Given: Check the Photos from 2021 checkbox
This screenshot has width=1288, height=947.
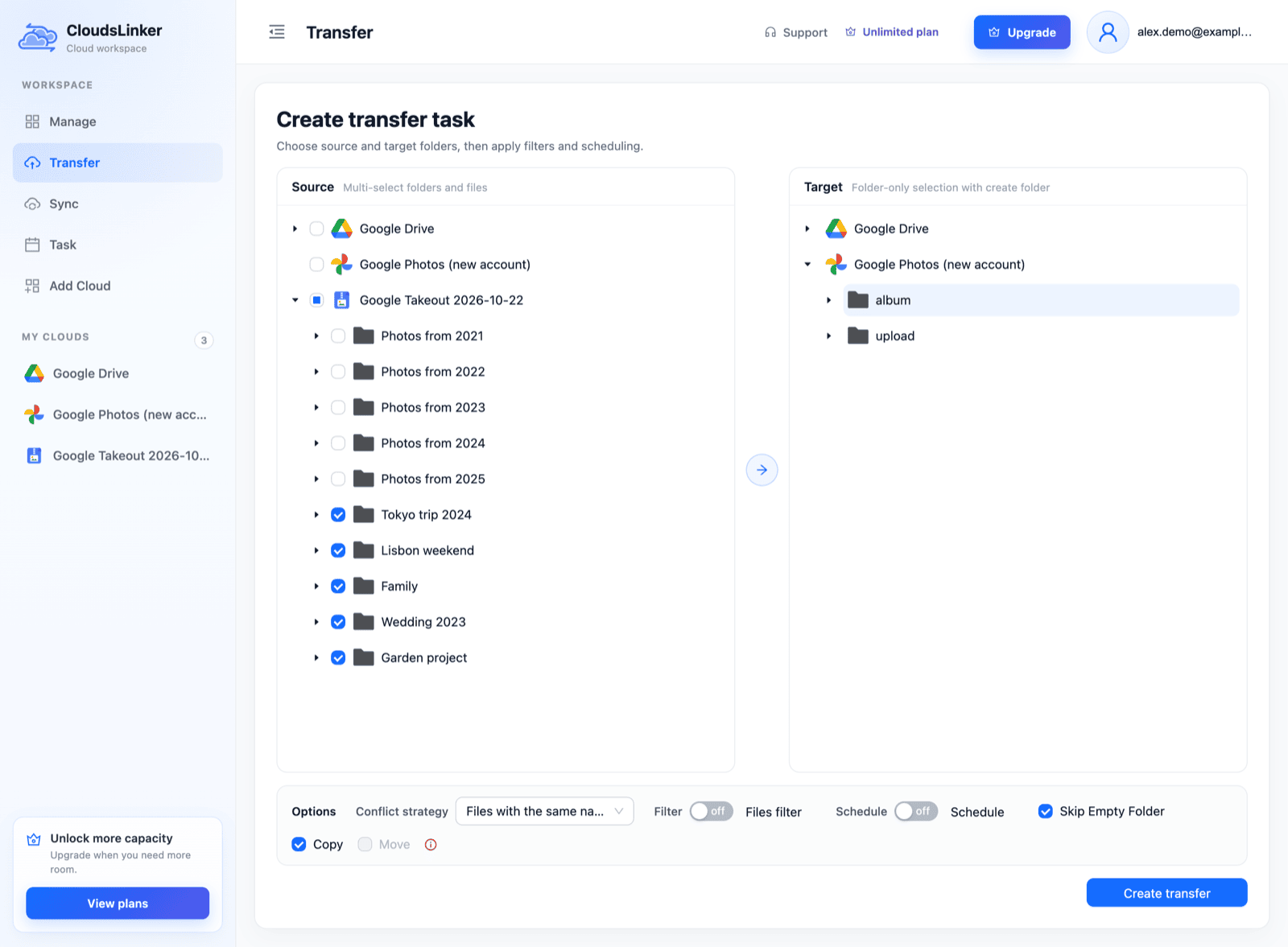Looking at the screenshot, I should (338, 336).
